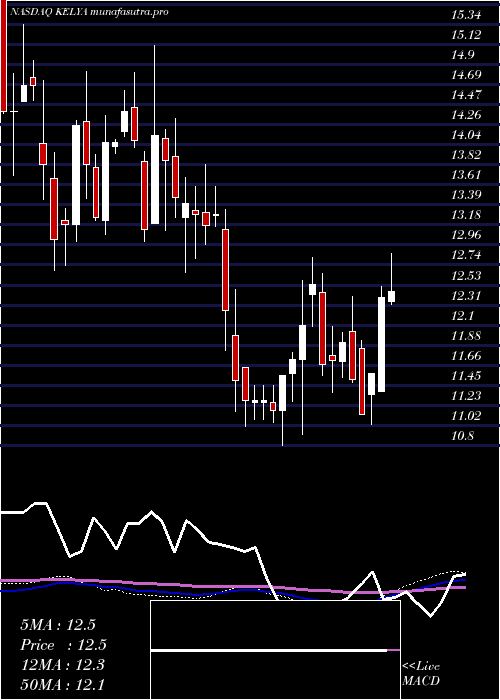Click the 13.39 price axis label
The width and height of the screenshot is (500, 700).
coord(466,195)
